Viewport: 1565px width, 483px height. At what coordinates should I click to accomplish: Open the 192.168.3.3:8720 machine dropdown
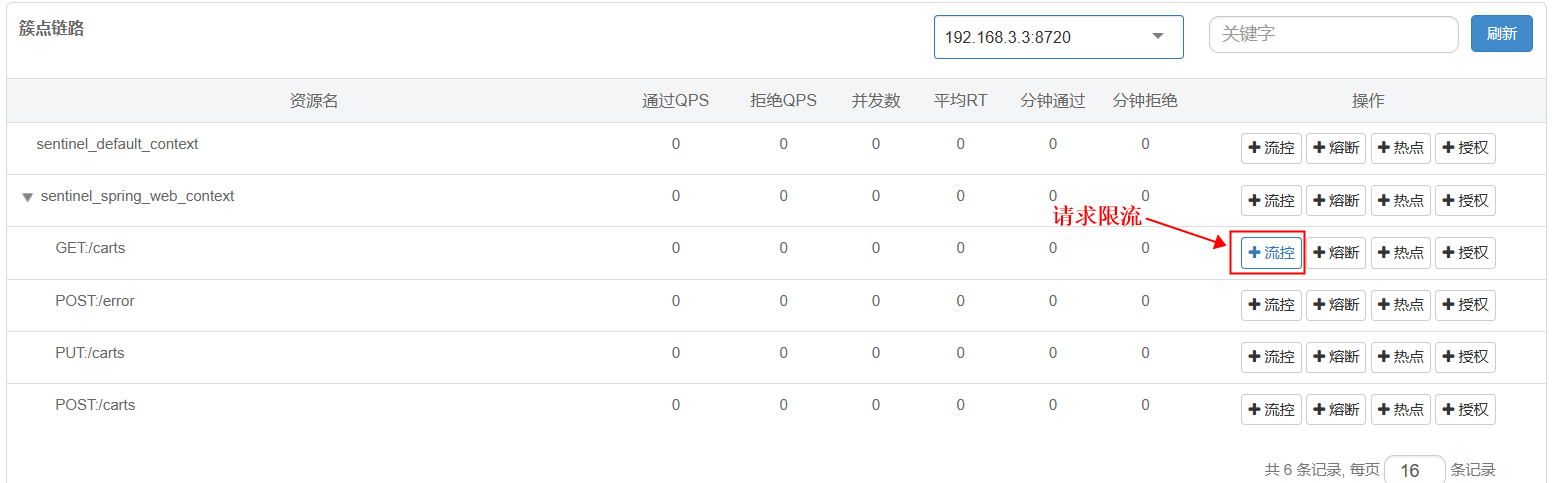(x=1058, y=37)
